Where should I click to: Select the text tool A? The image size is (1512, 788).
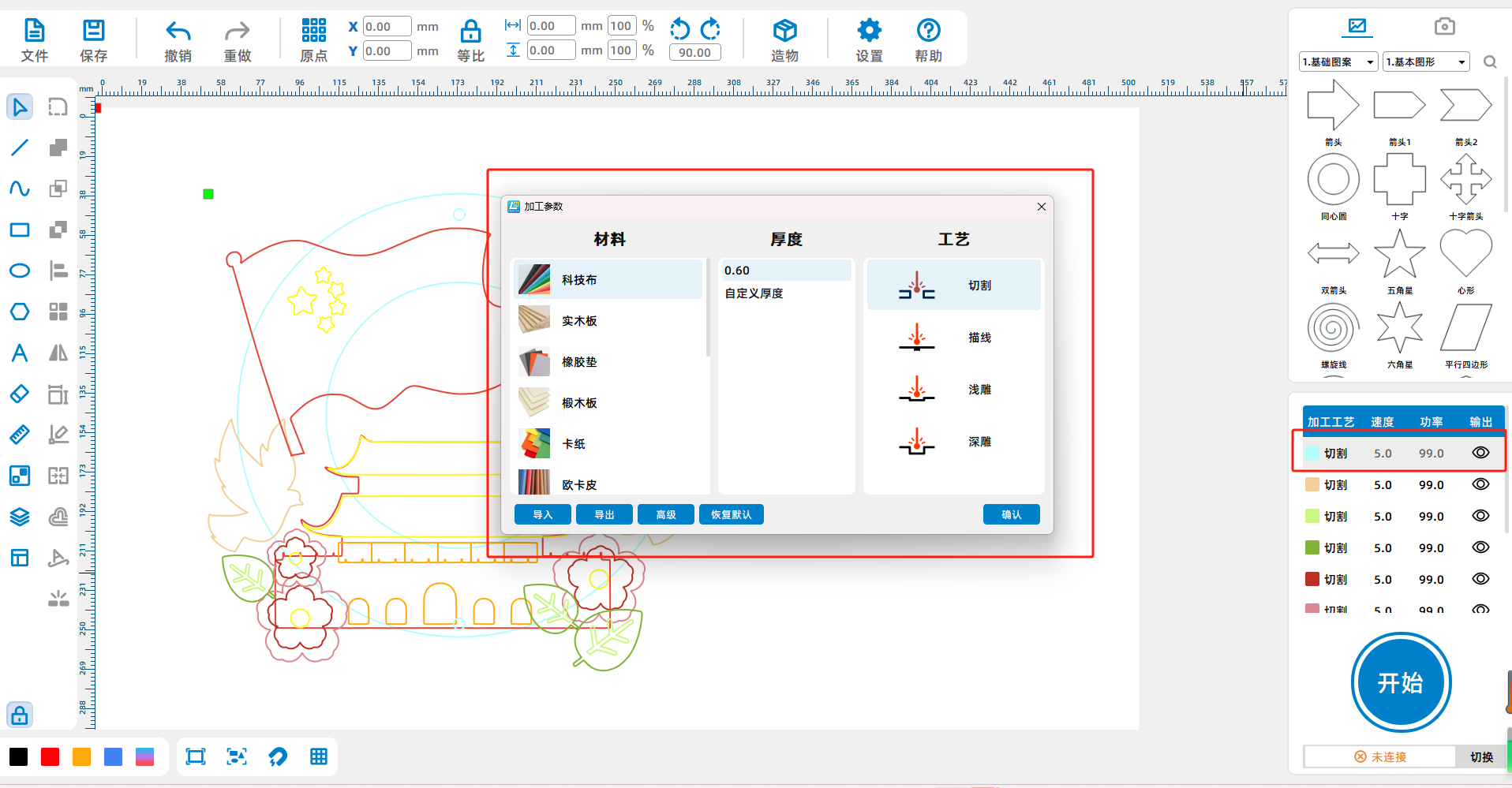(x=20, y=353)
